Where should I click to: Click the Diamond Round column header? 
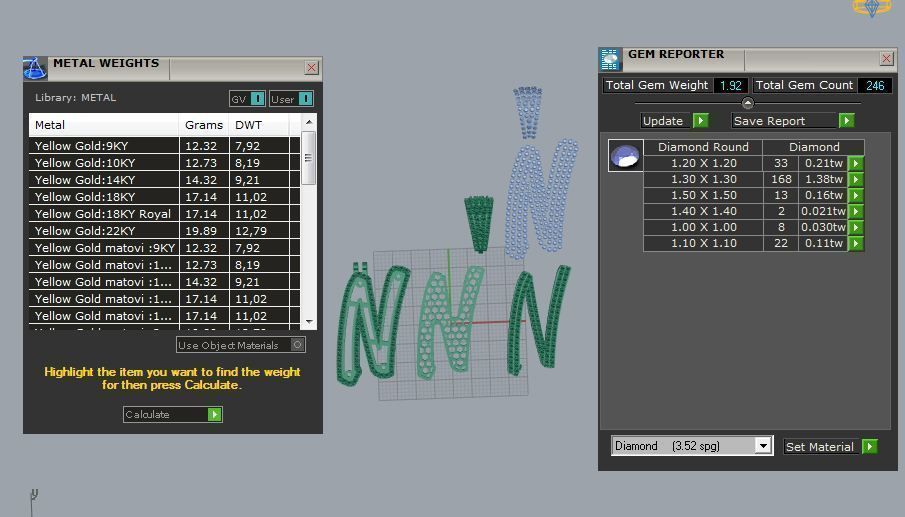(703, 147)
